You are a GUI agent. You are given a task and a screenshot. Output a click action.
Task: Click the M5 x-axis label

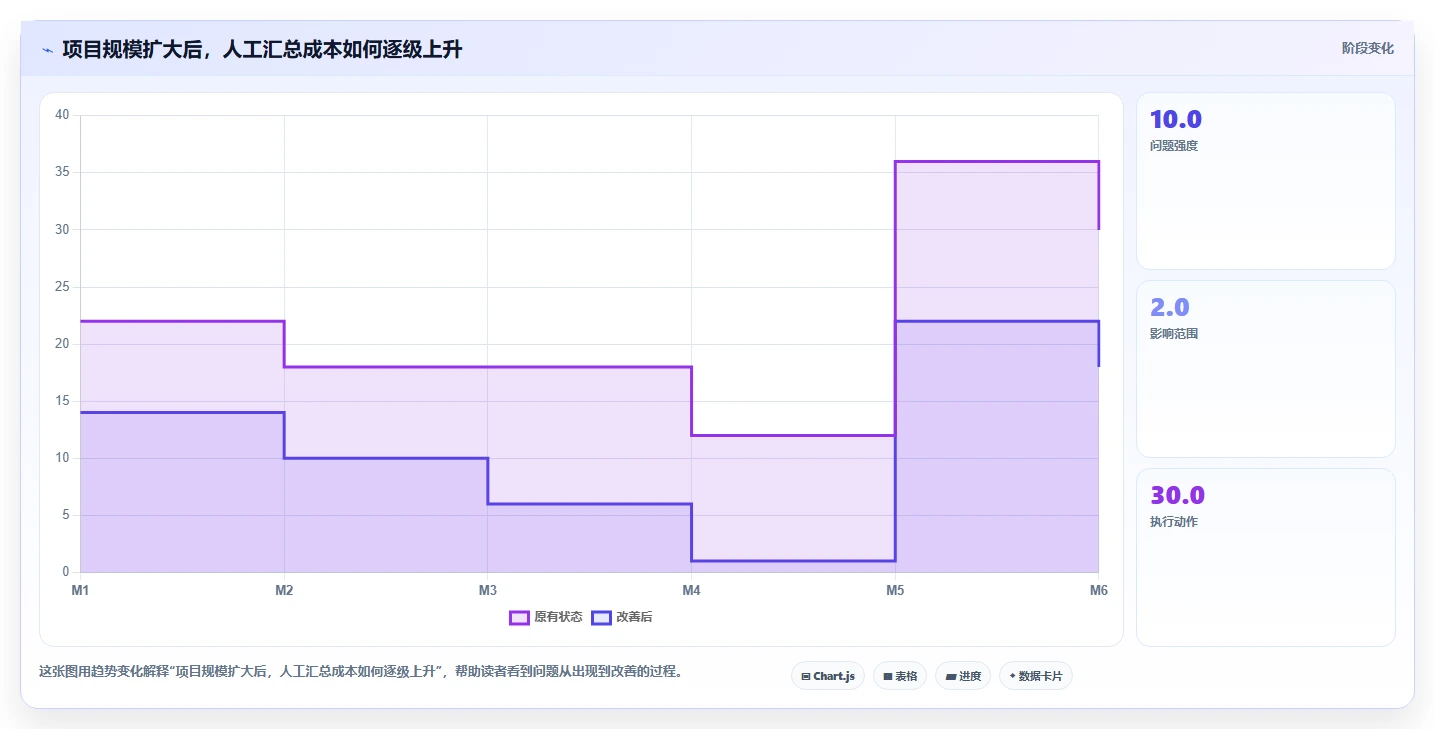tap(895, 590)
